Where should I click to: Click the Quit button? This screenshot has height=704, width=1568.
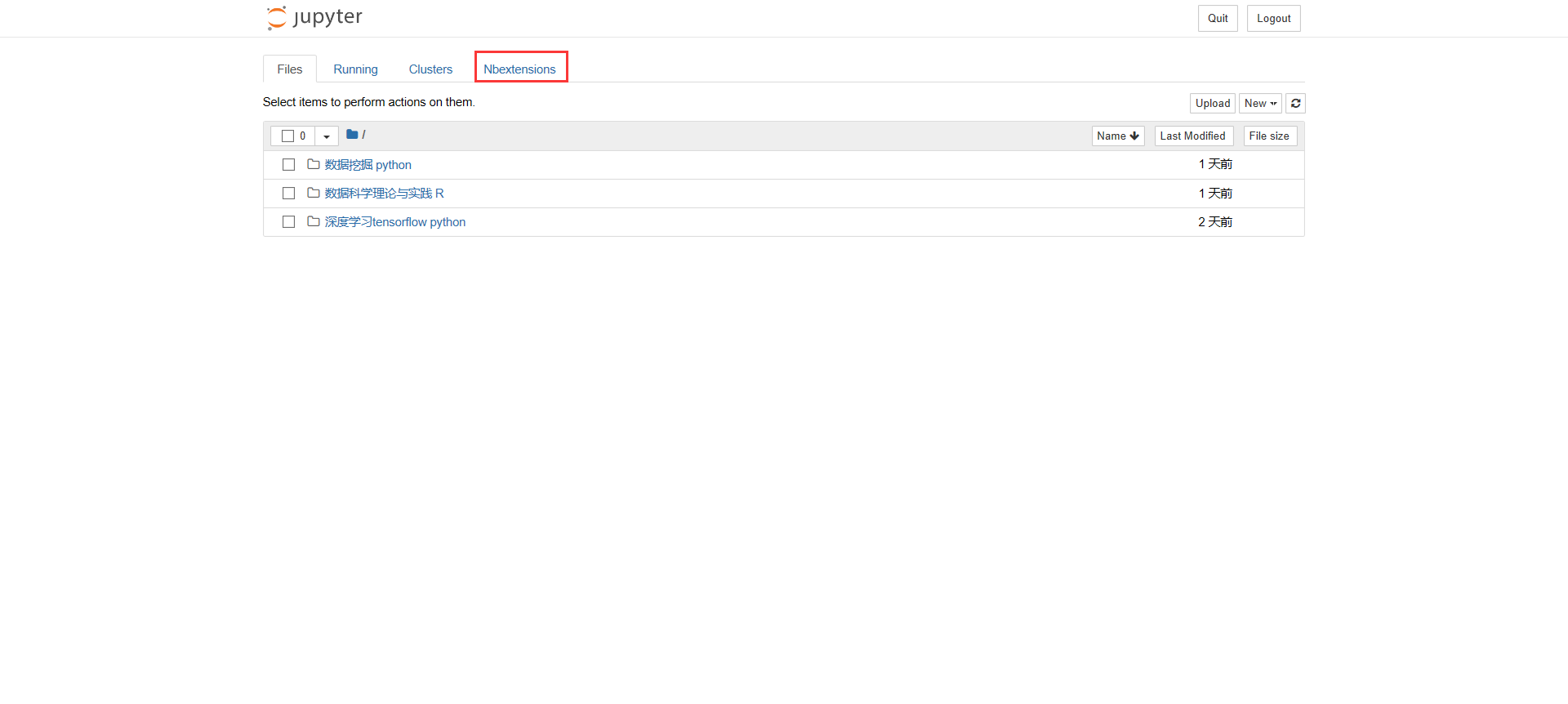coord(1218,19)
